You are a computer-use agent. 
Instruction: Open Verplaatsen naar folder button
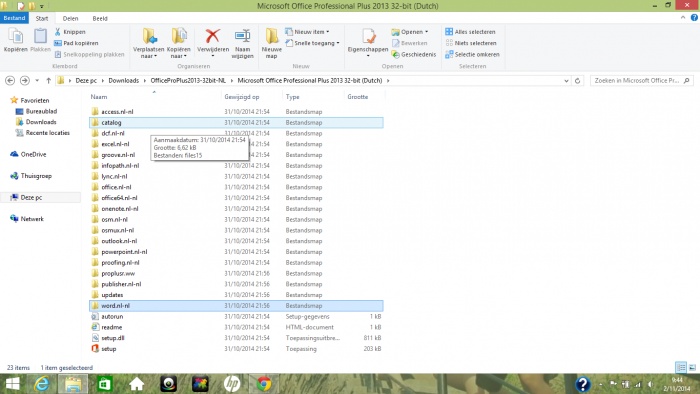[149, 43]
